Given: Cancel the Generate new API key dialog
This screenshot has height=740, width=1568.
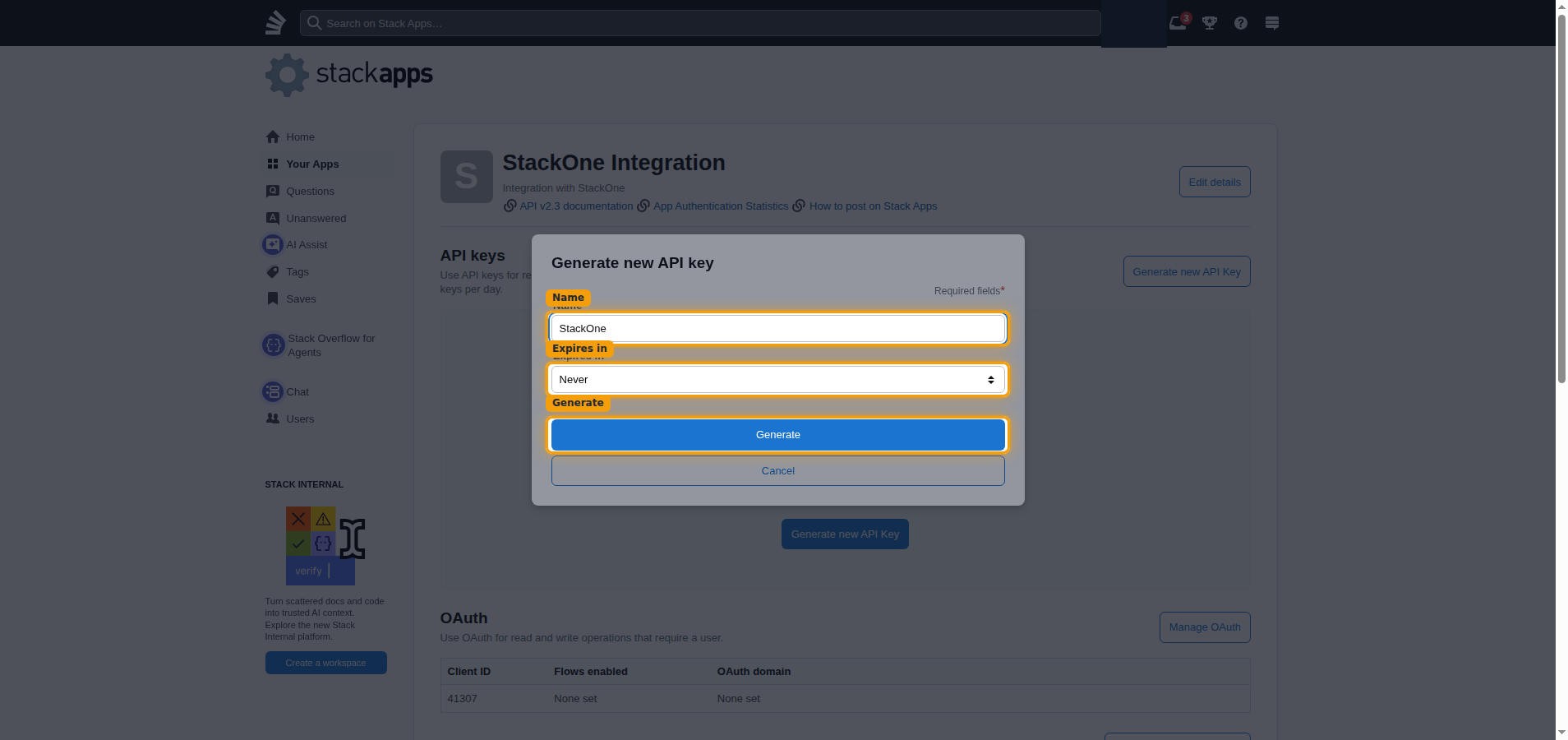Looking at the screenshot, I should (x=778, y=471).
